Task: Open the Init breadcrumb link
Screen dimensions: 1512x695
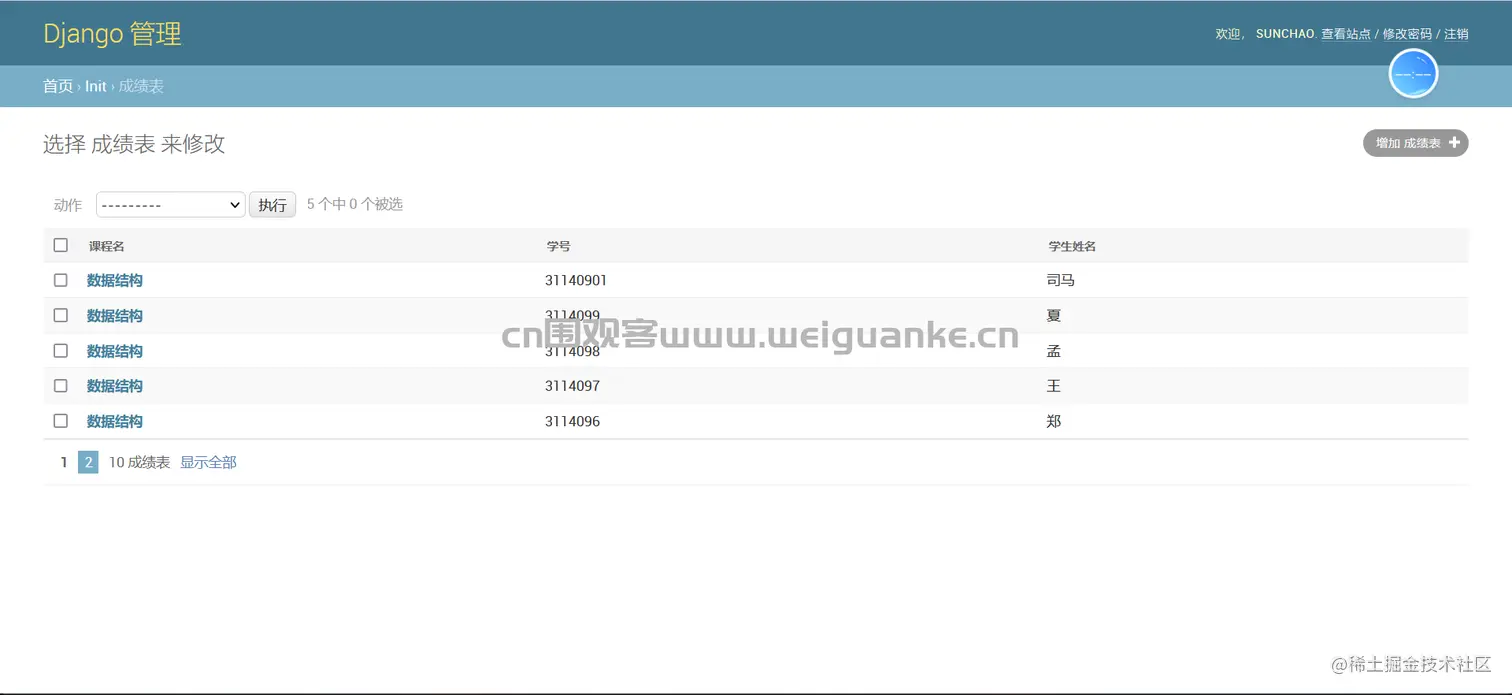Action: pyautogui.click(x=95, y=86)
